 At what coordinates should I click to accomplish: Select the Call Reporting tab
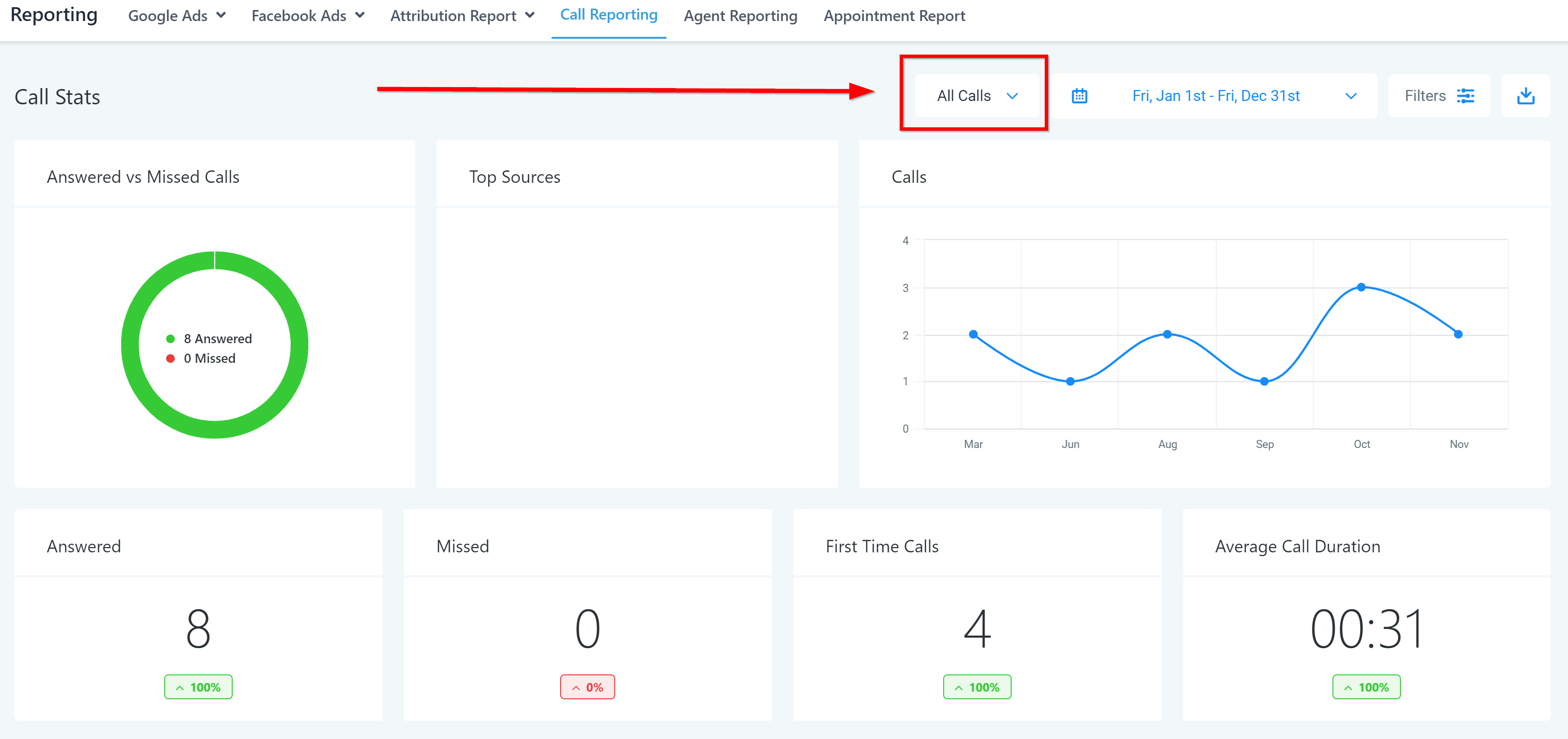(609, 15)
